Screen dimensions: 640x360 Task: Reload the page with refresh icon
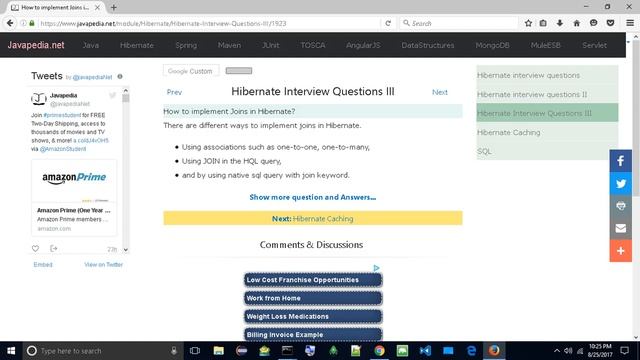tap(388, 23)
